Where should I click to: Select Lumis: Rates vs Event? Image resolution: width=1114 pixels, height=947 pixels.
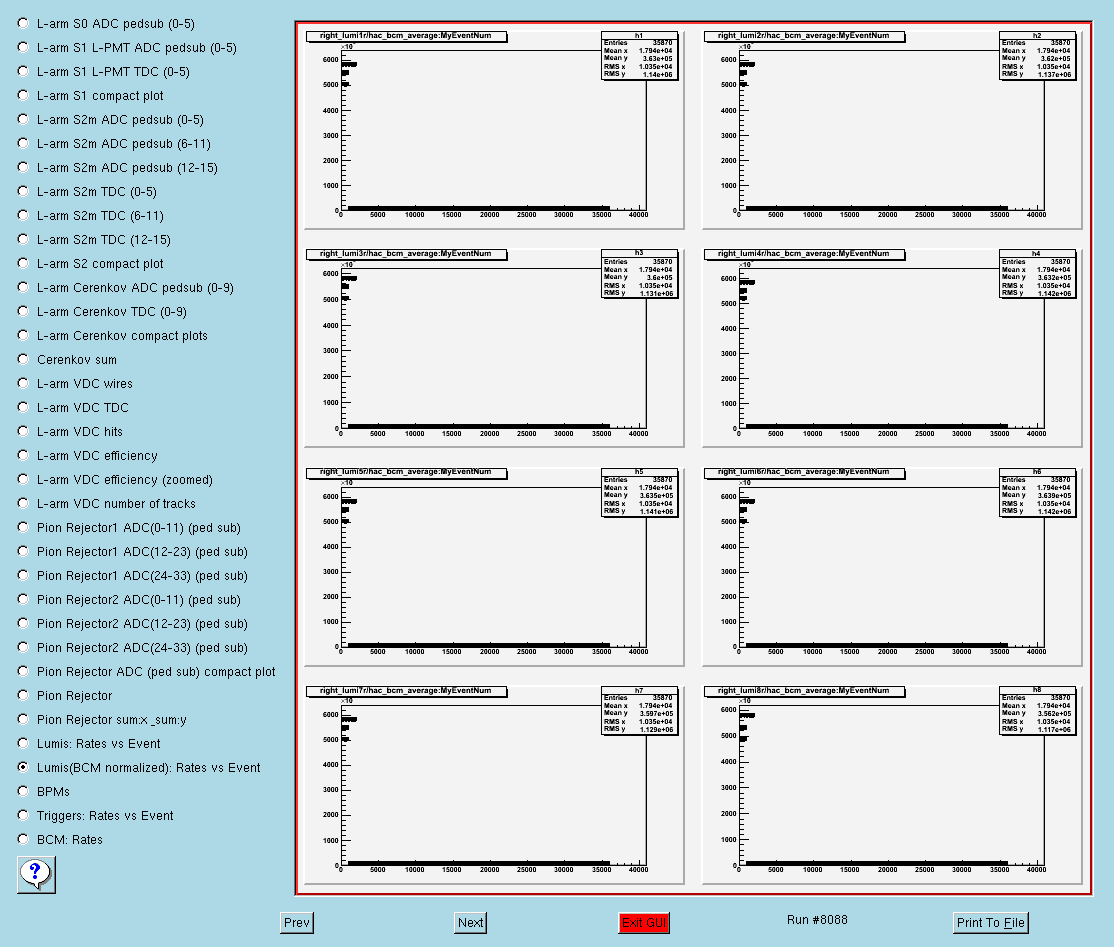click(23, 743)
